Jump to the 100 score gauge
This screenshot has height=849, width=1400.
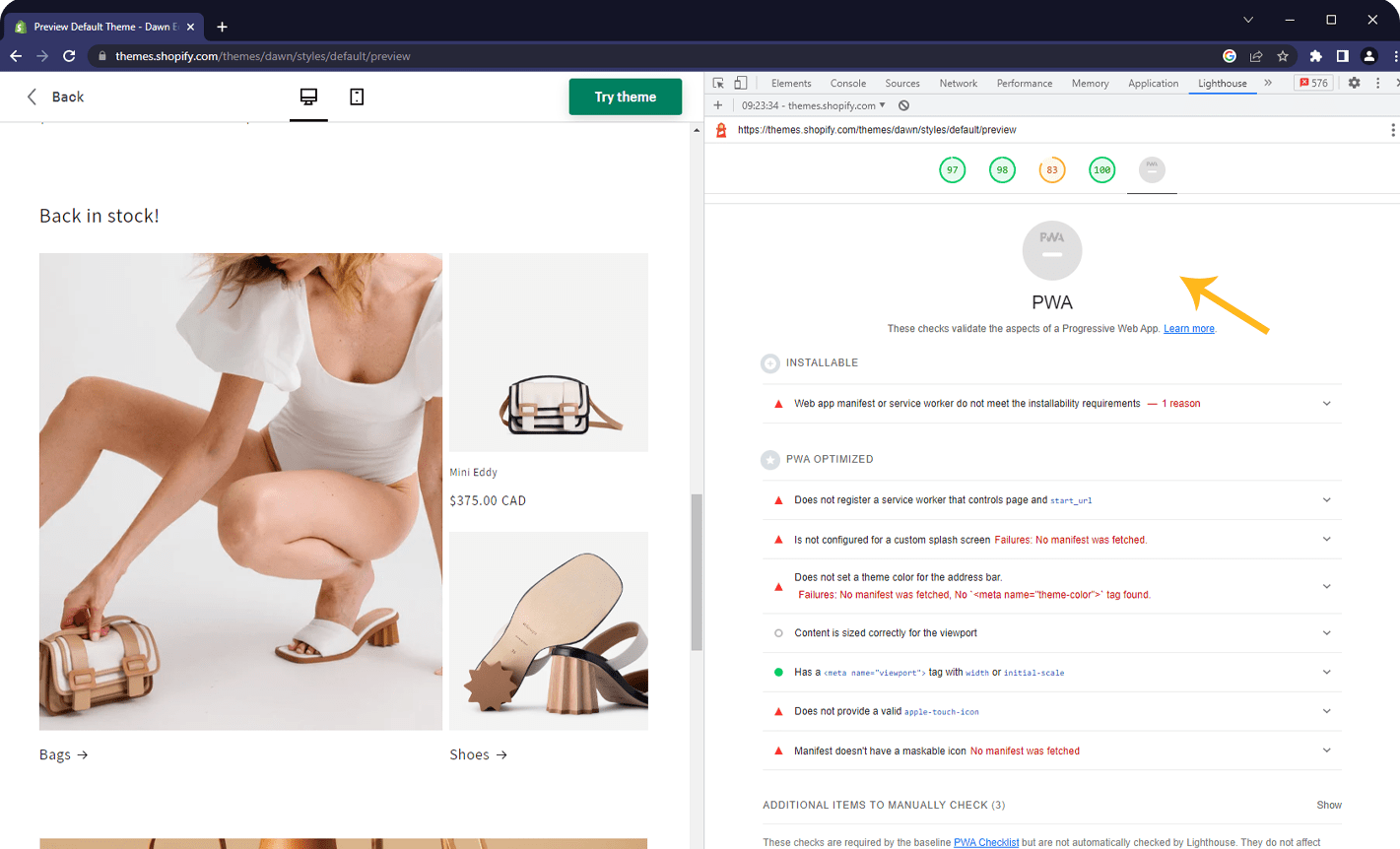pos(1101,169)
